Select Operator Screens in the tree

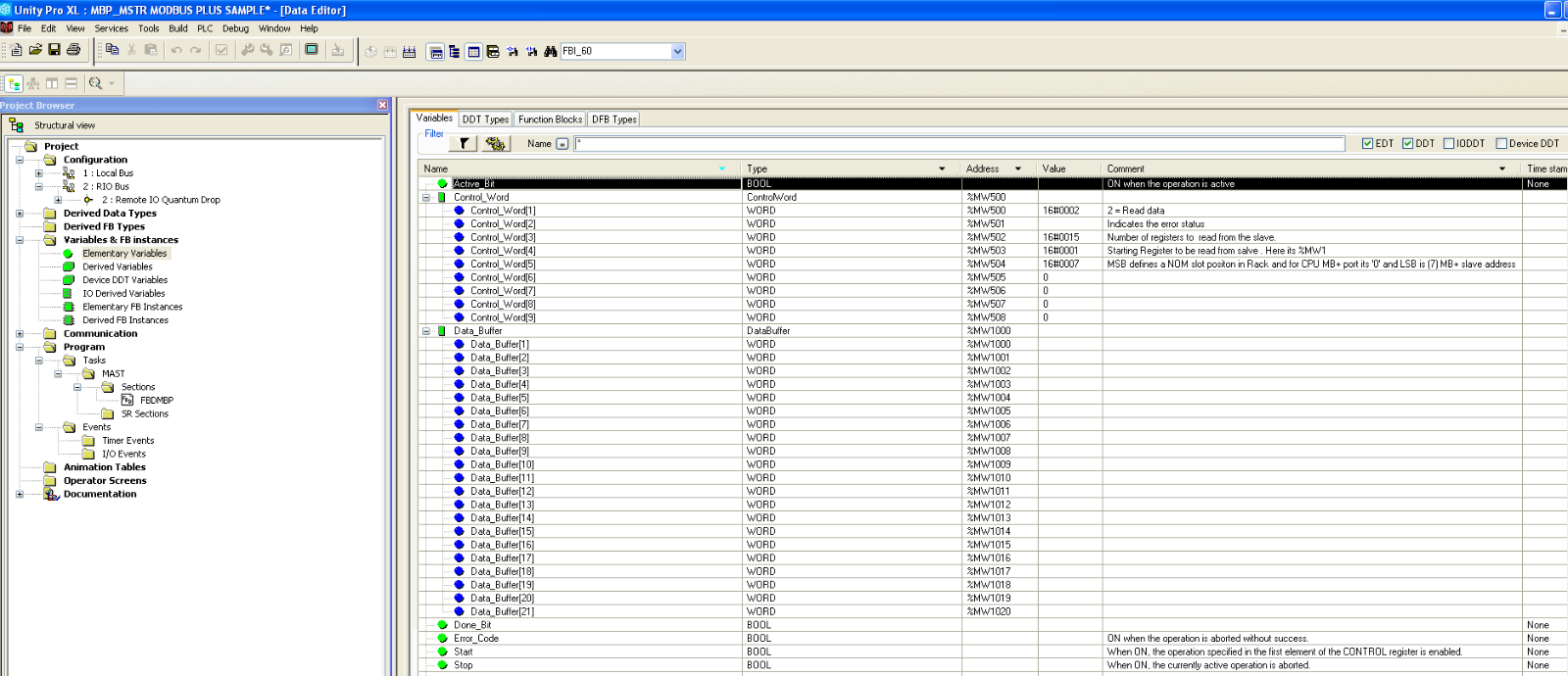point(105,481)
